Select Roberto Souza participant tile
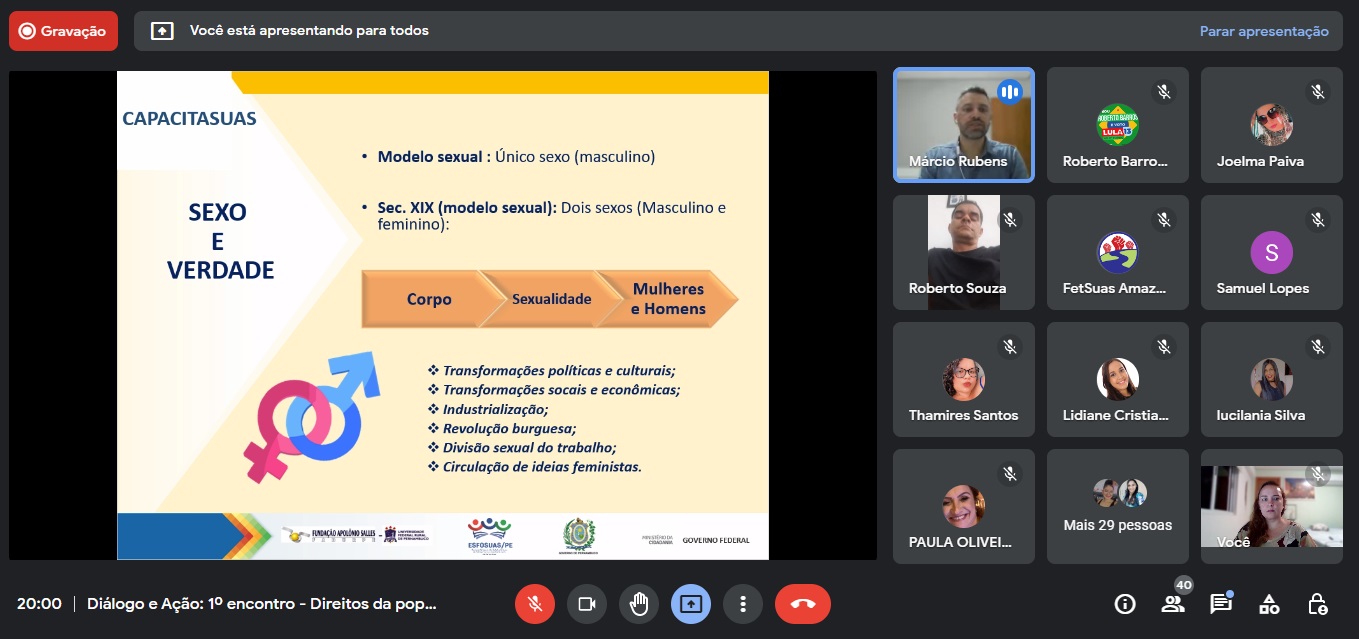The height and width of the screenshot is (639, 1359). (x=963, y=252)
